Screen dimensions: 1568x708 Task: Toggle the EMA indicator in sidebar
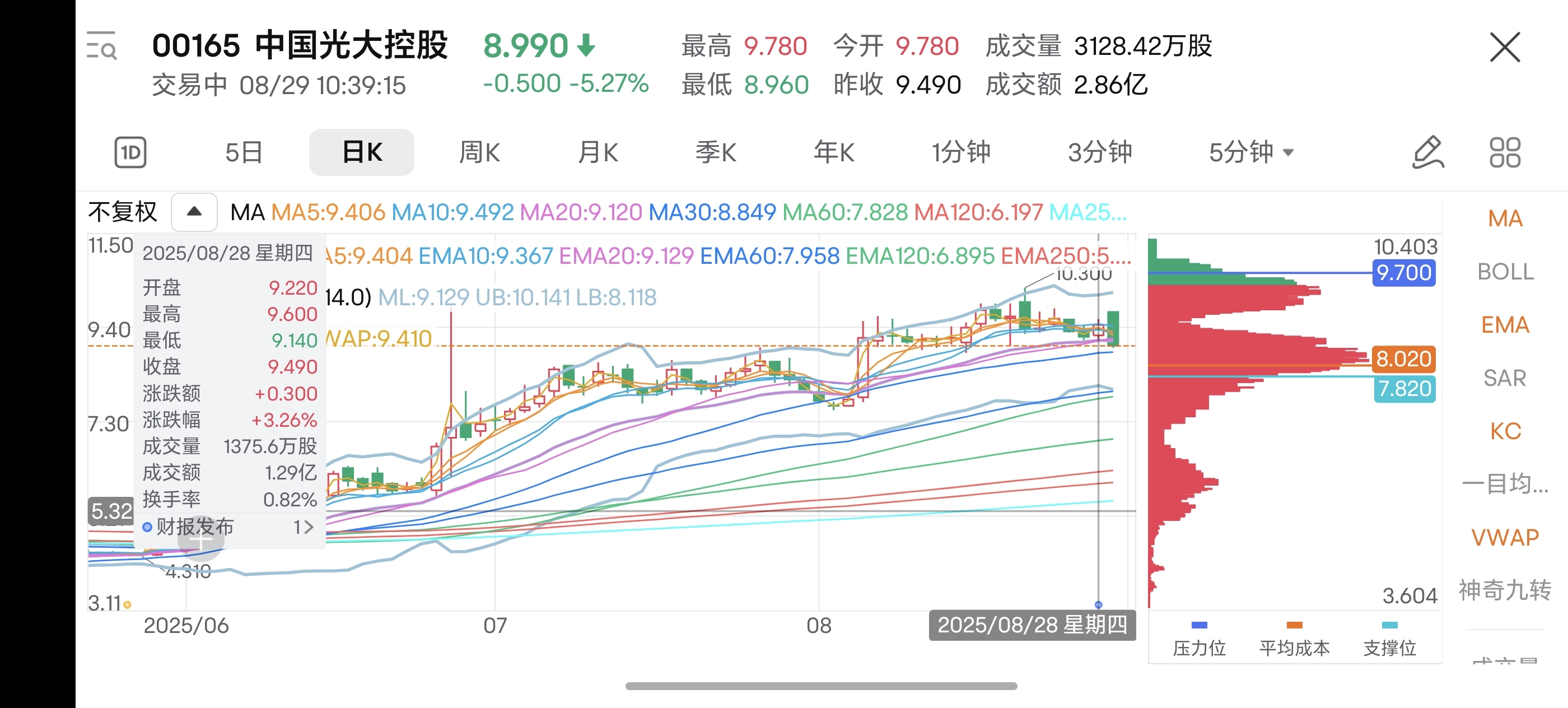point(1505,325)
